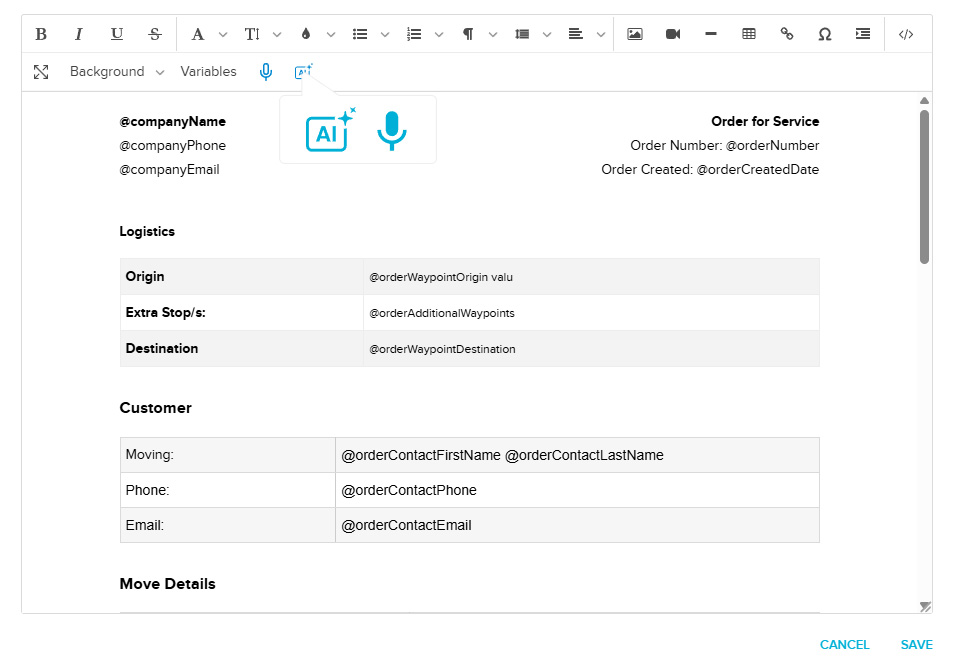The height and width of the screenshot is (667, 955).
Task: Click the small AI toolbar icon
Action: coord(303,71)
